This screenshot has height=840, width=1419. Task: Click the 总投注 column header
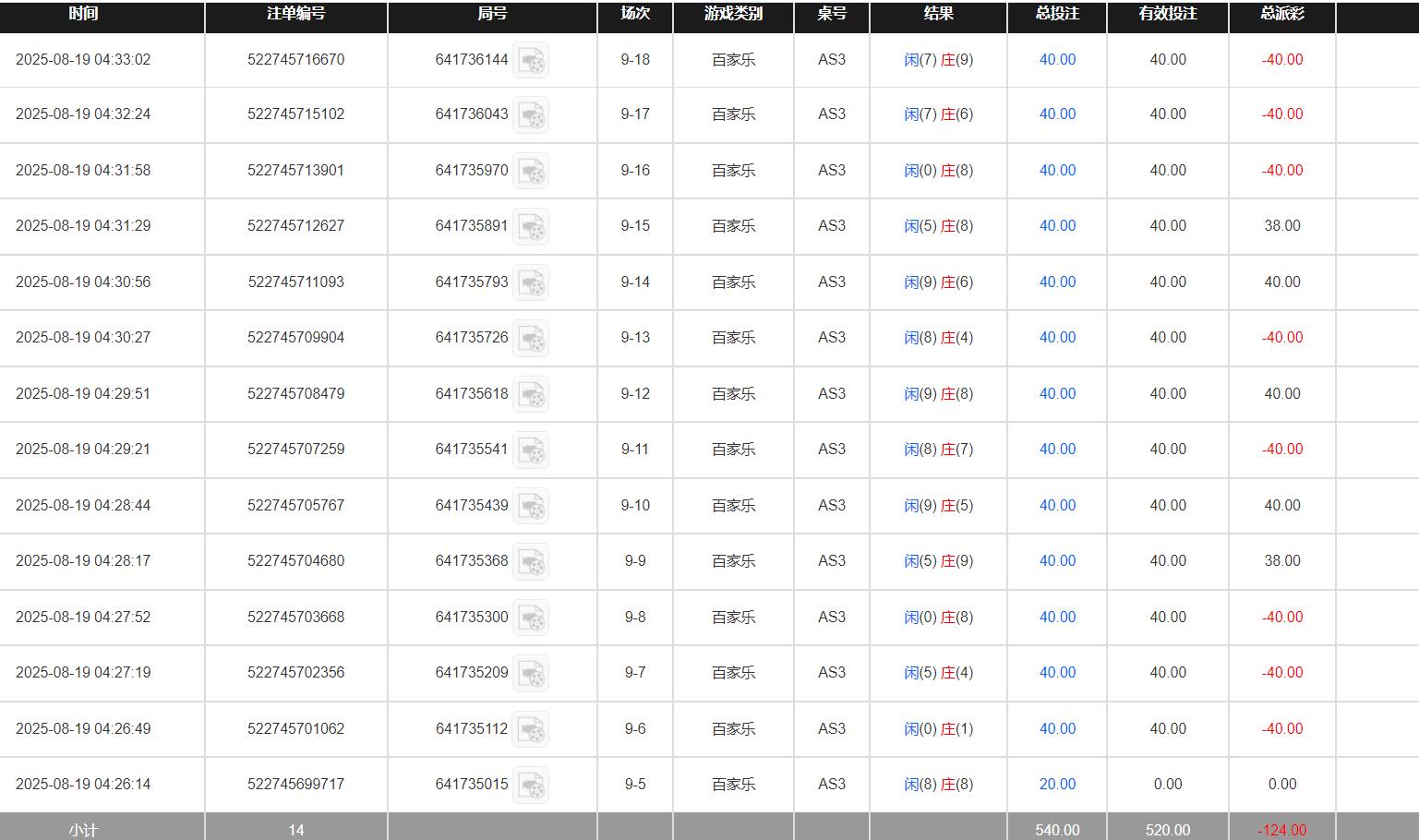pyautogui.click(x=1057, y=15)
